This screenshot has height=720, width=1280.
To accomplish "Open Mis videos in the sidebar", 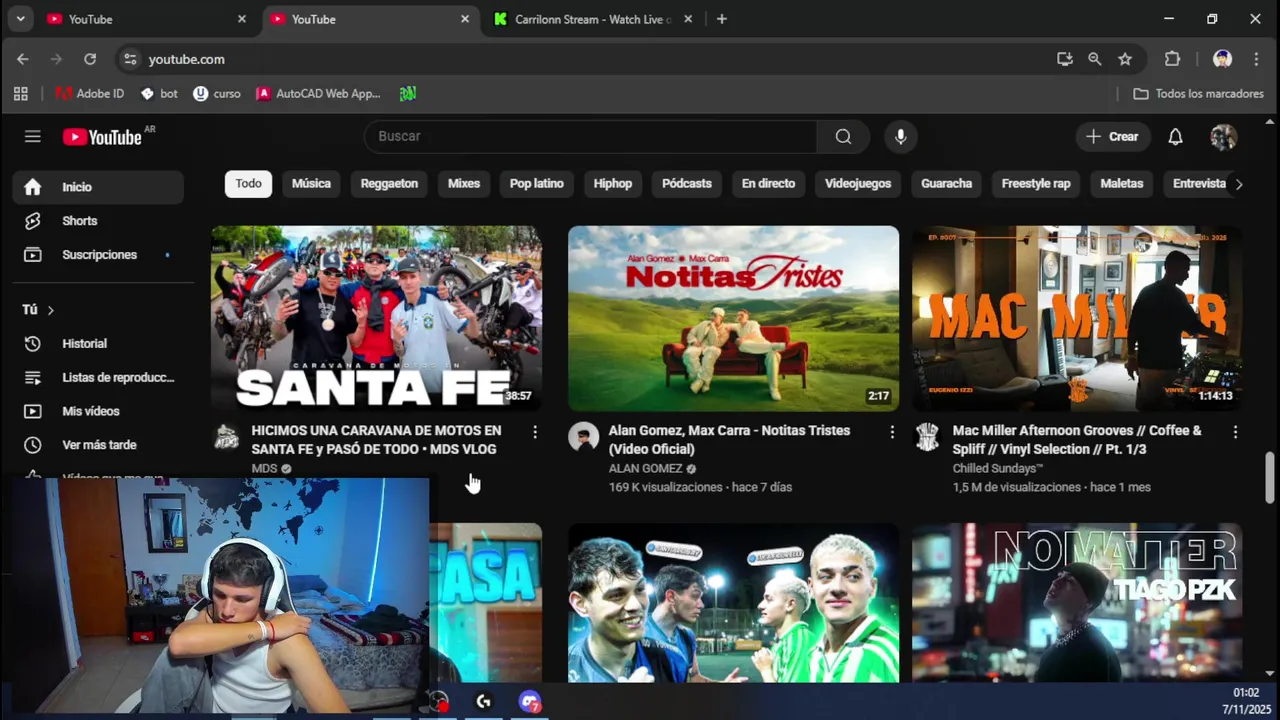I will pos(98,411).
